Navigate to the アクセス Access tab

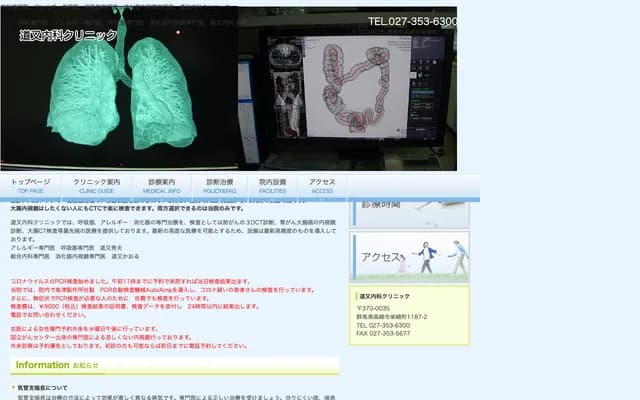coord(323,186)
